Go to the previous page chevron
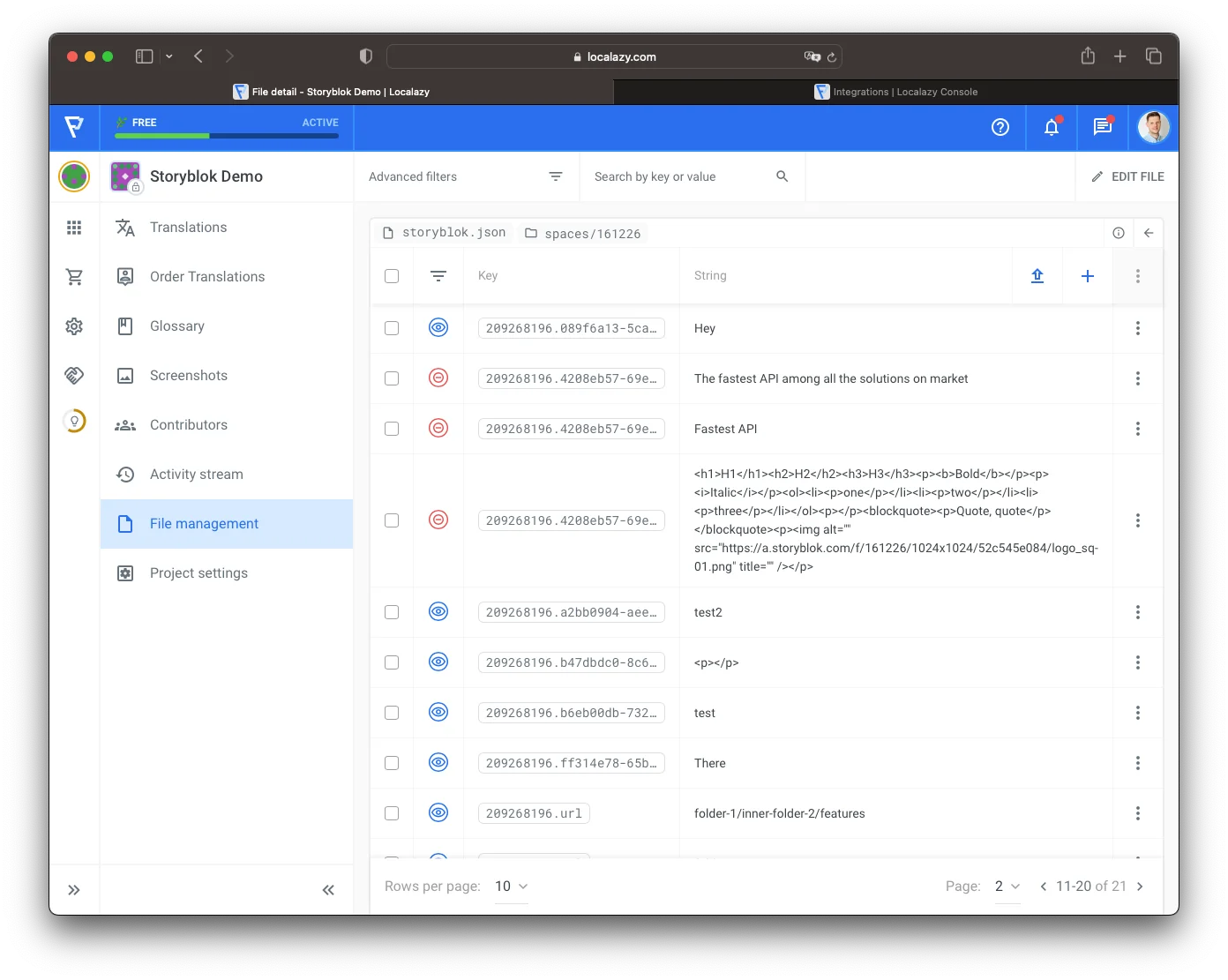The width and height of the screenshot is (1228, 980). 1044,886
